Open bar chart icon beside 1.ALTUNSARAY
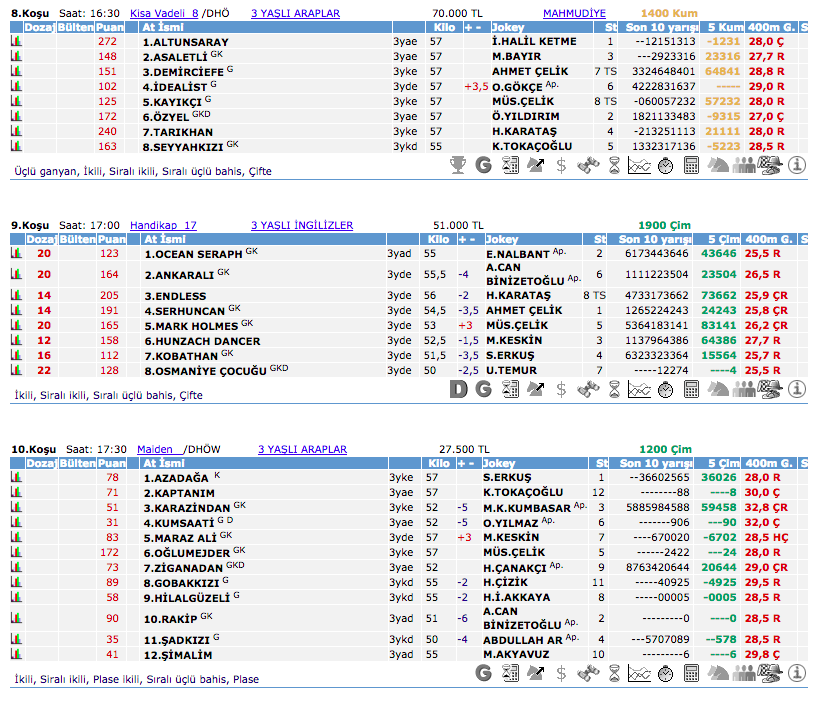Screen dimensions: 818x702 pos(17,42)
